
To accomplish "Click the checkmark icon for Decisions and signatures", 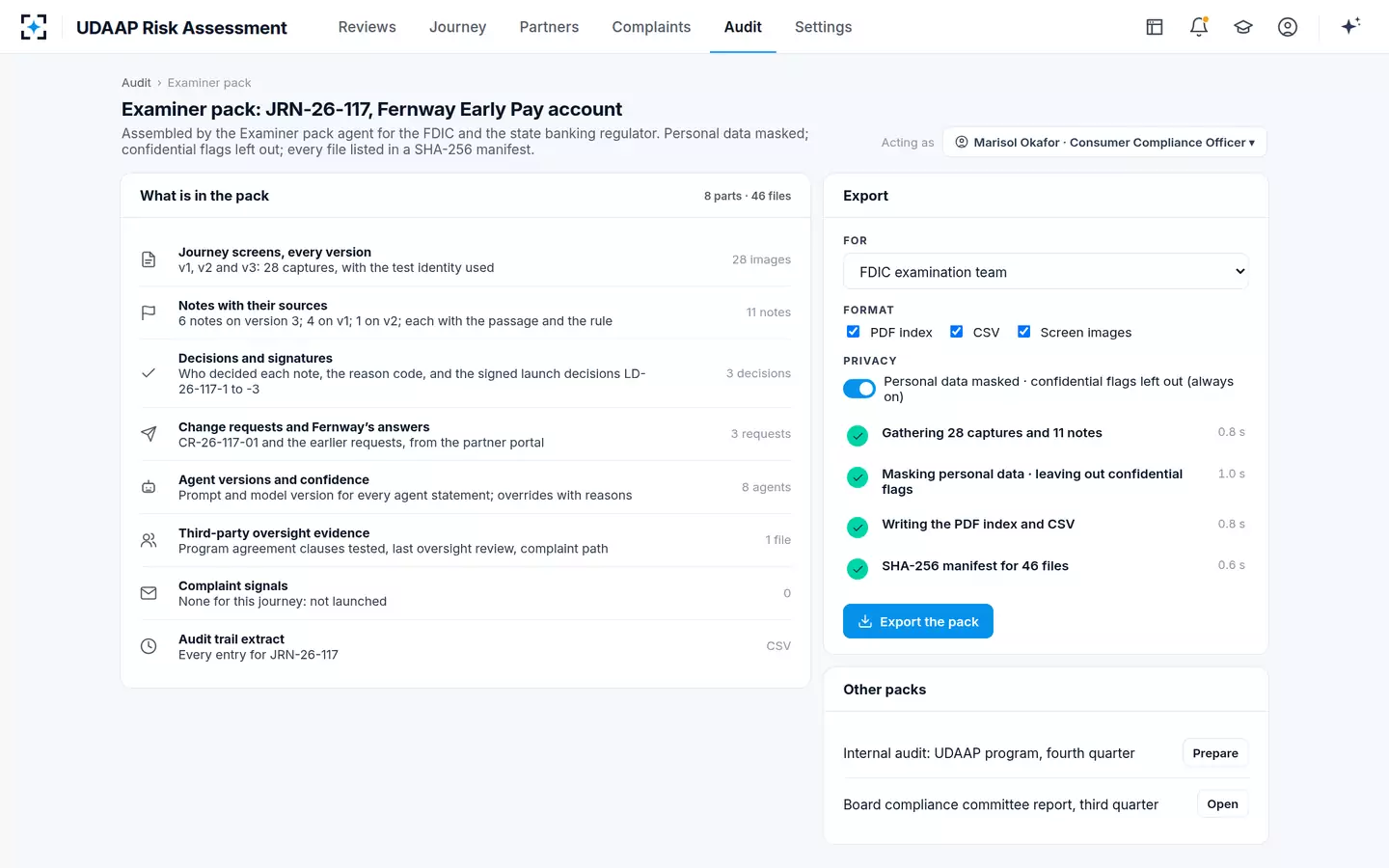I will (149, 373).
